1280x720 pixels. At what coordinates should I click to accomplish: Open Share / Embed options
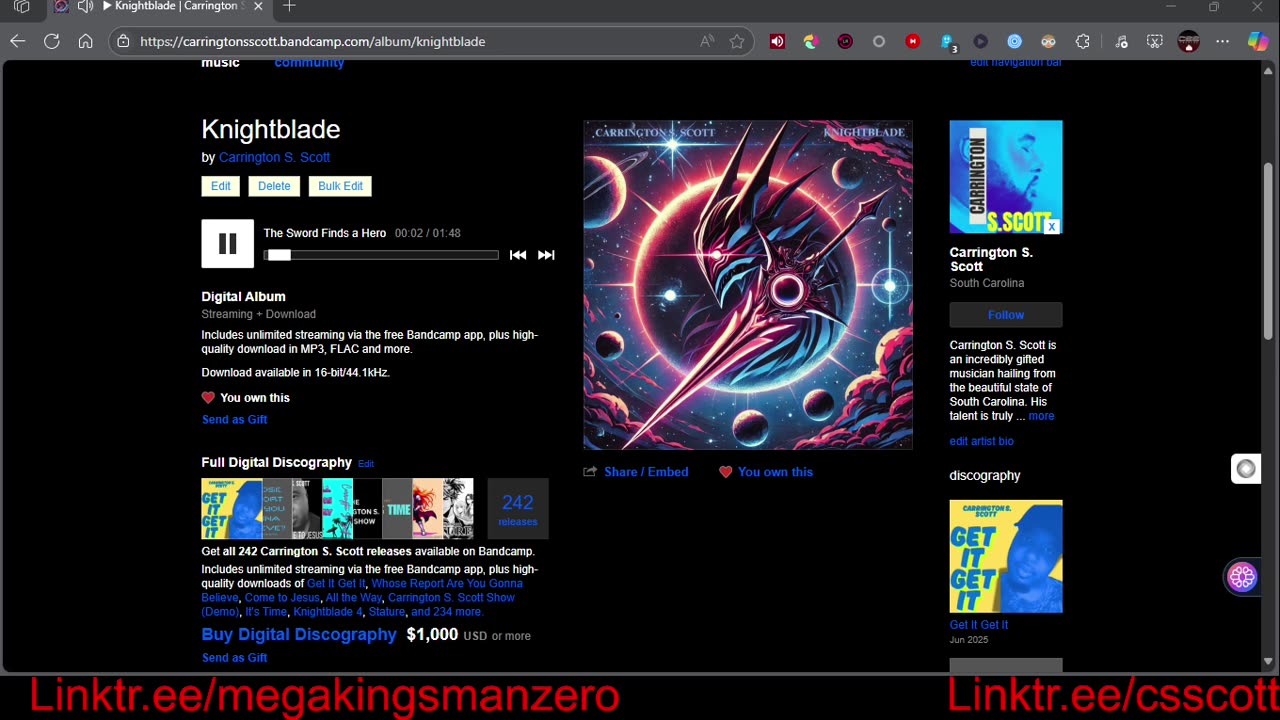tap(646, 472)
